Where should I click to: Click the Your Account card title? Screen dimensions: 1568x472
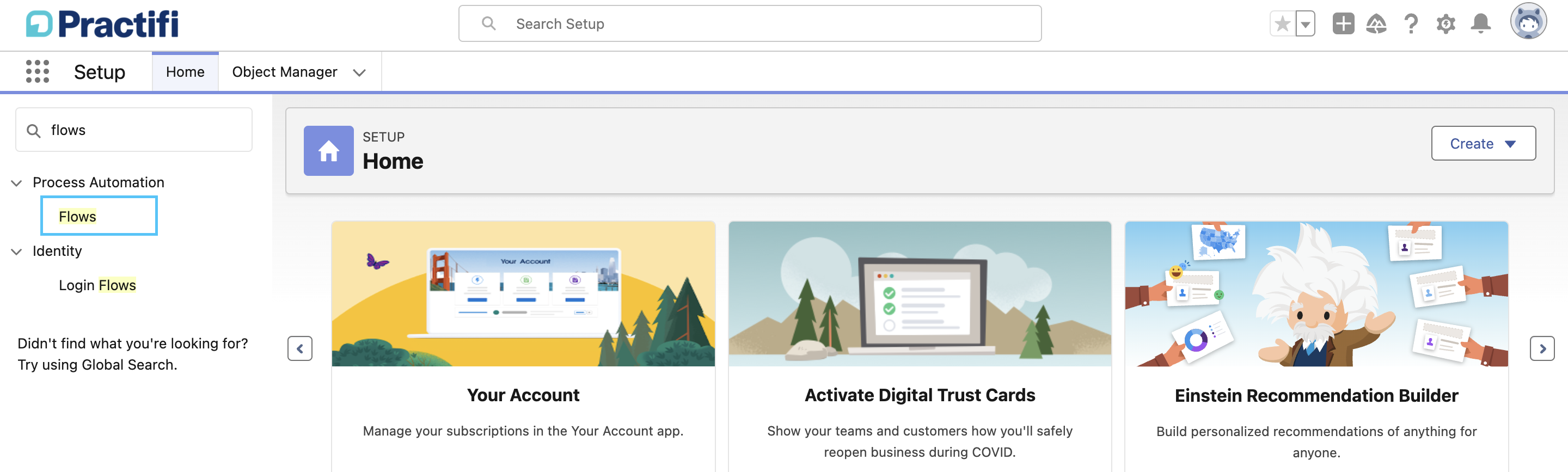[523, 395]
